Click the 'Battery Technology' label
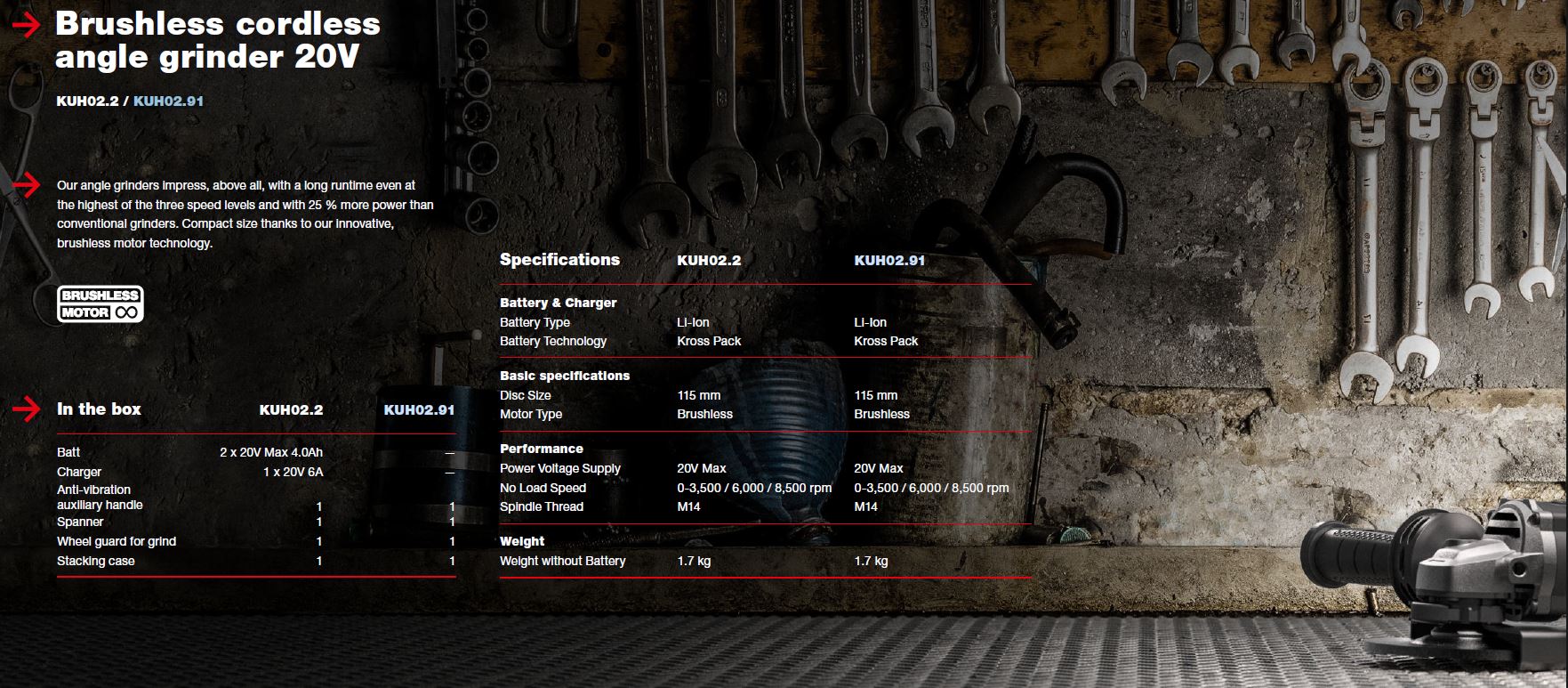 tap(553, 341)
